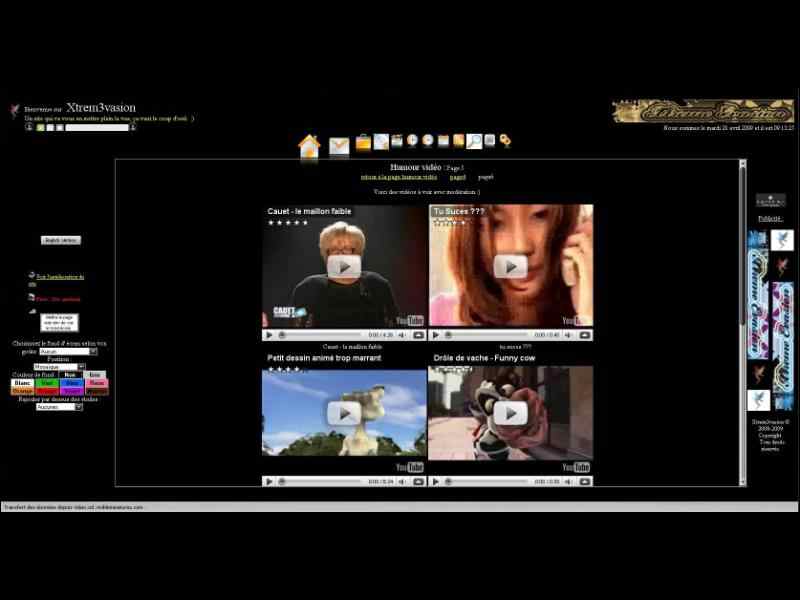Select the 'Blanc' background color swatch
800x600 pixels.
click(22, 383)
